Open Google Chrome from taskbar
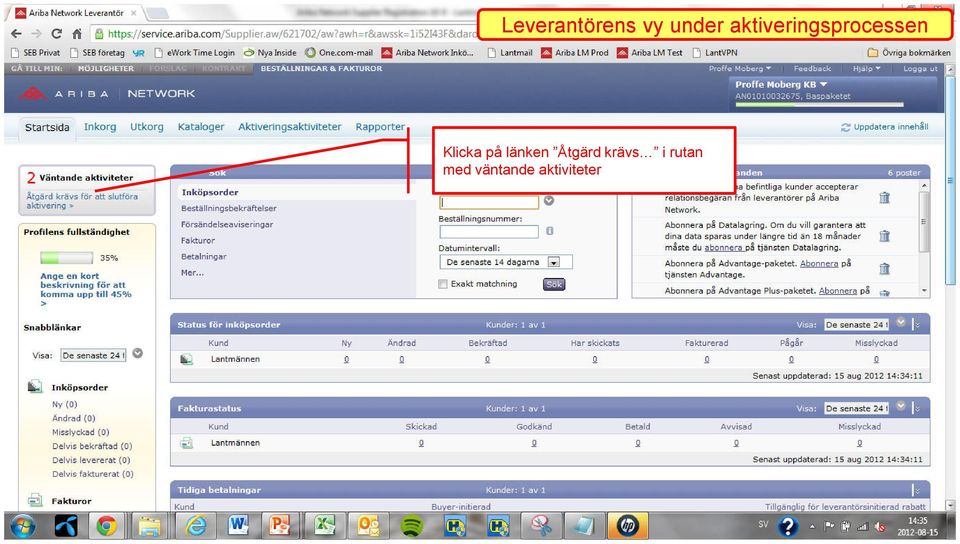Image resolution: width=960 pixels, height=544 pixels. [x=106, y=526]
